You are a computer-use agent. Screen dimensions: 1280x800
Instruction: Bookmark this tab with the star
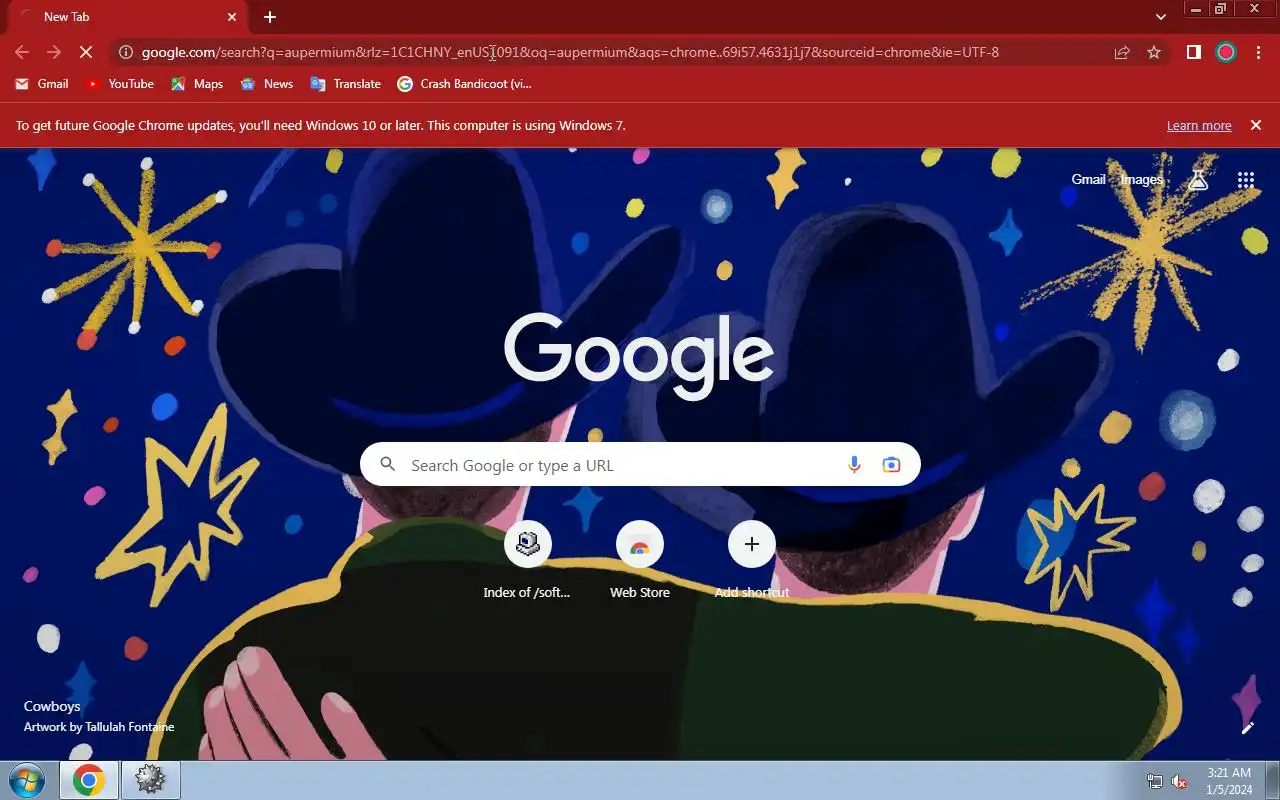[1154, 52]
